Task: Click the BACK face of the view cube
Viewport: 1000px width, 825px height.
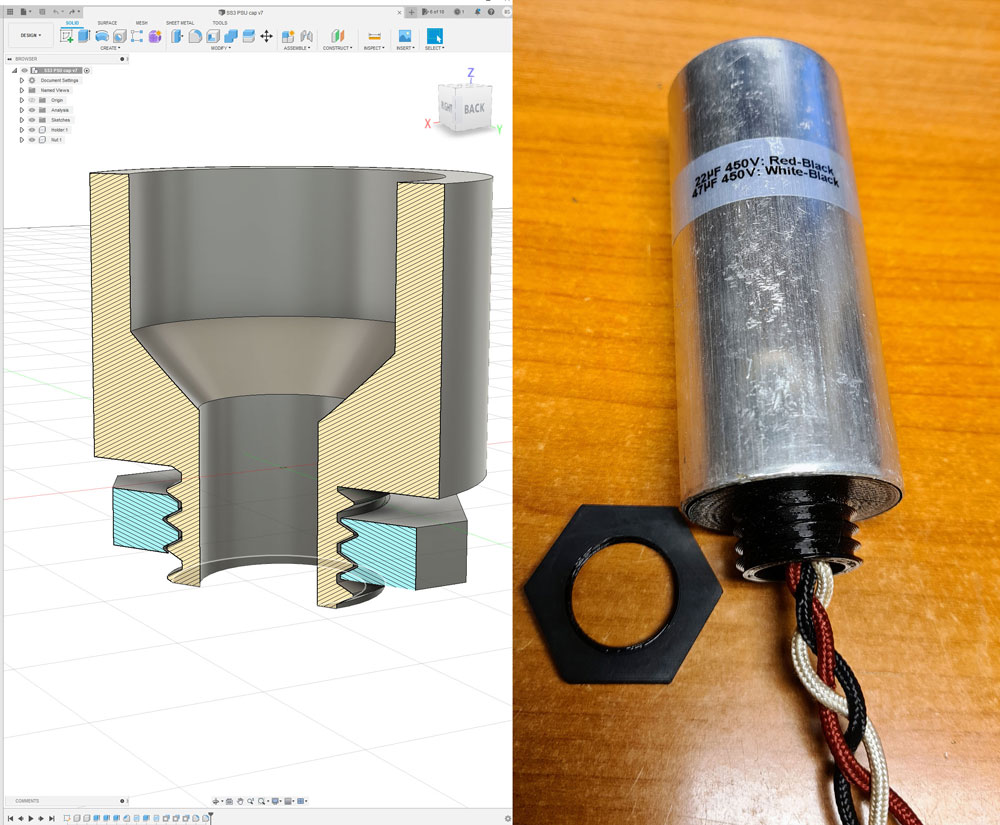Action: point(474,108)
